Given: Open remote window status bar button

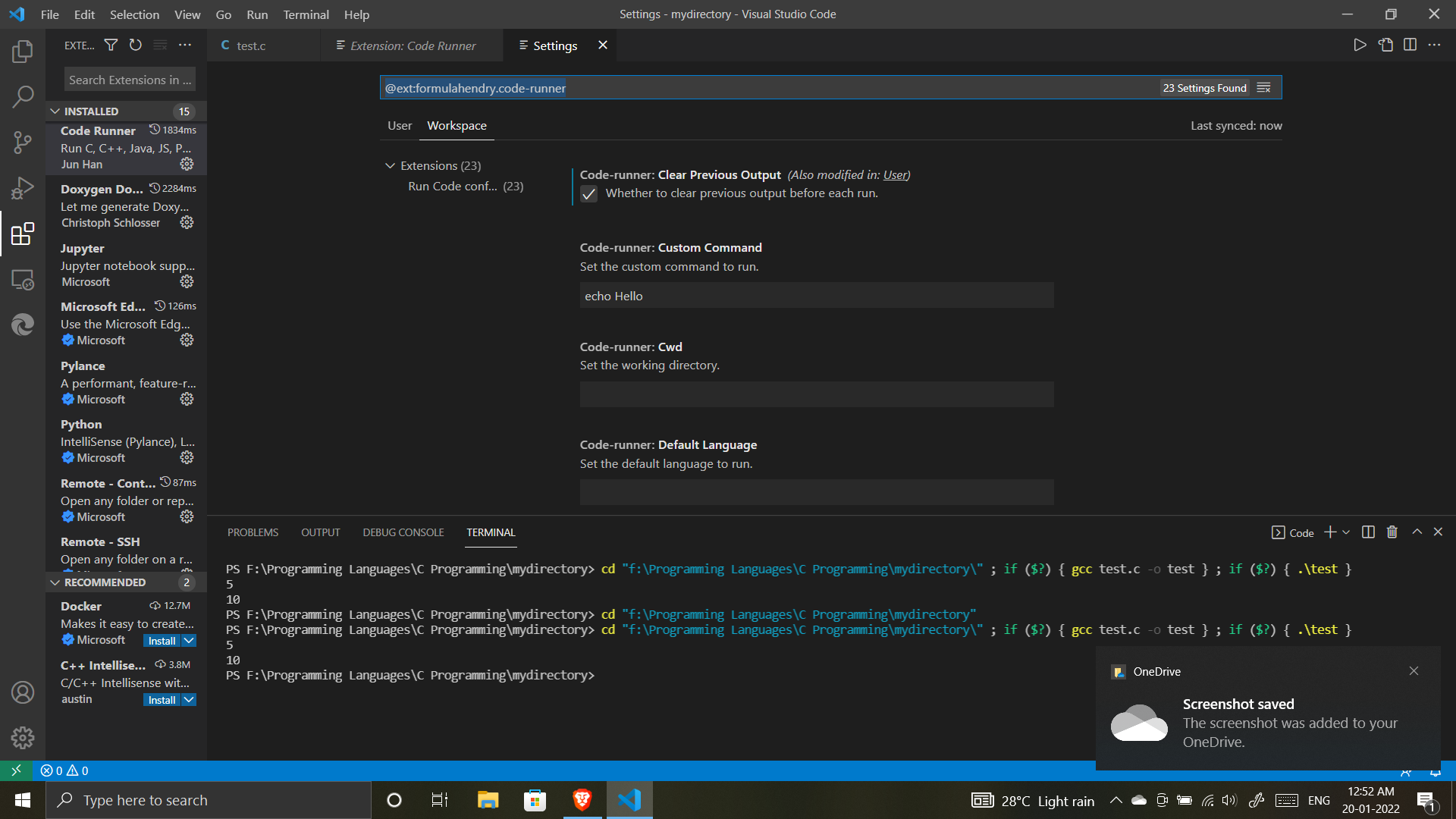Looking at the screenshot, I should tap(16, 770).
